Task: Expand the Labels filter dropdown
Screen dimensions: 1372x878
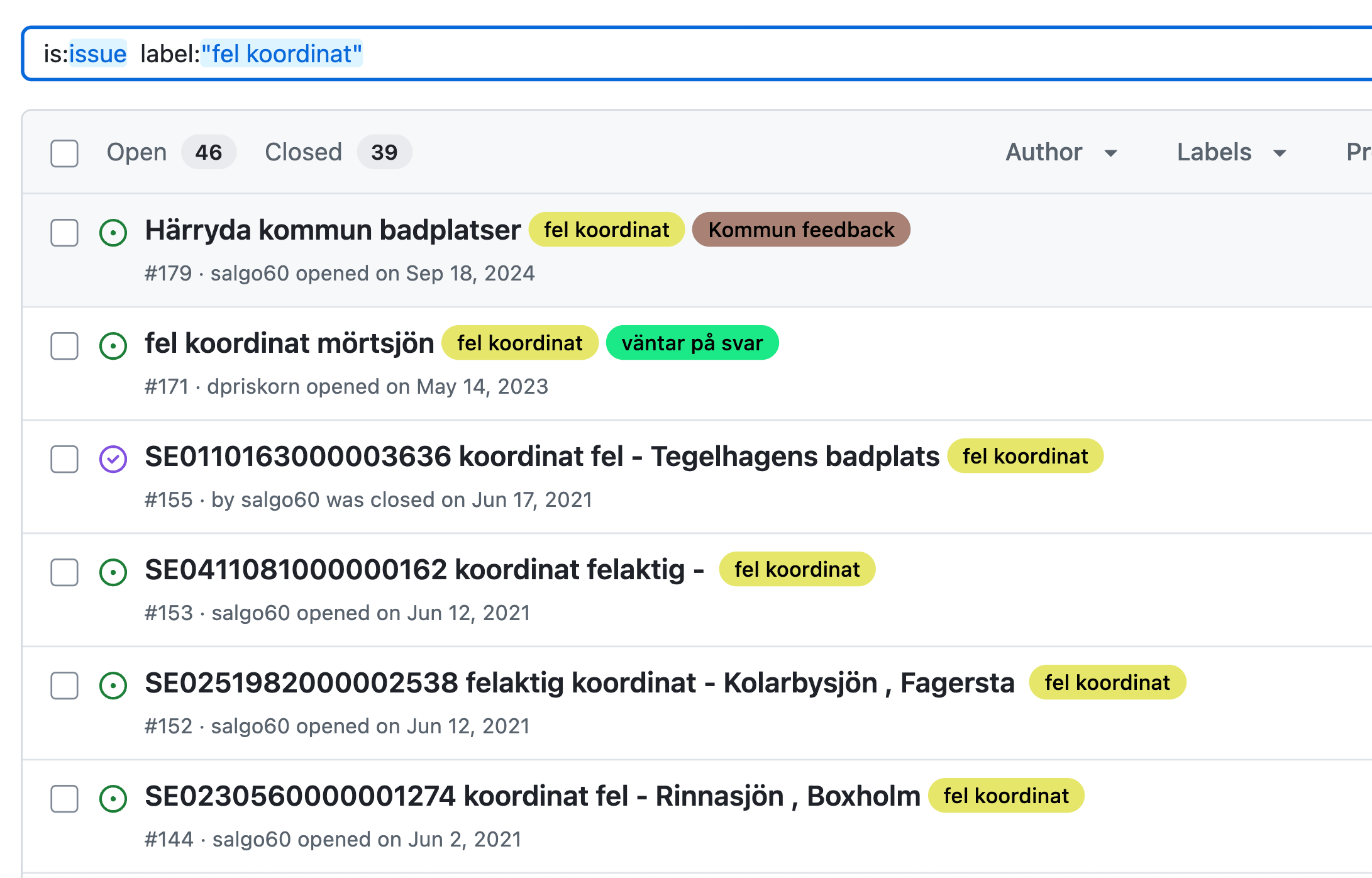Action: coord(1231,152)
